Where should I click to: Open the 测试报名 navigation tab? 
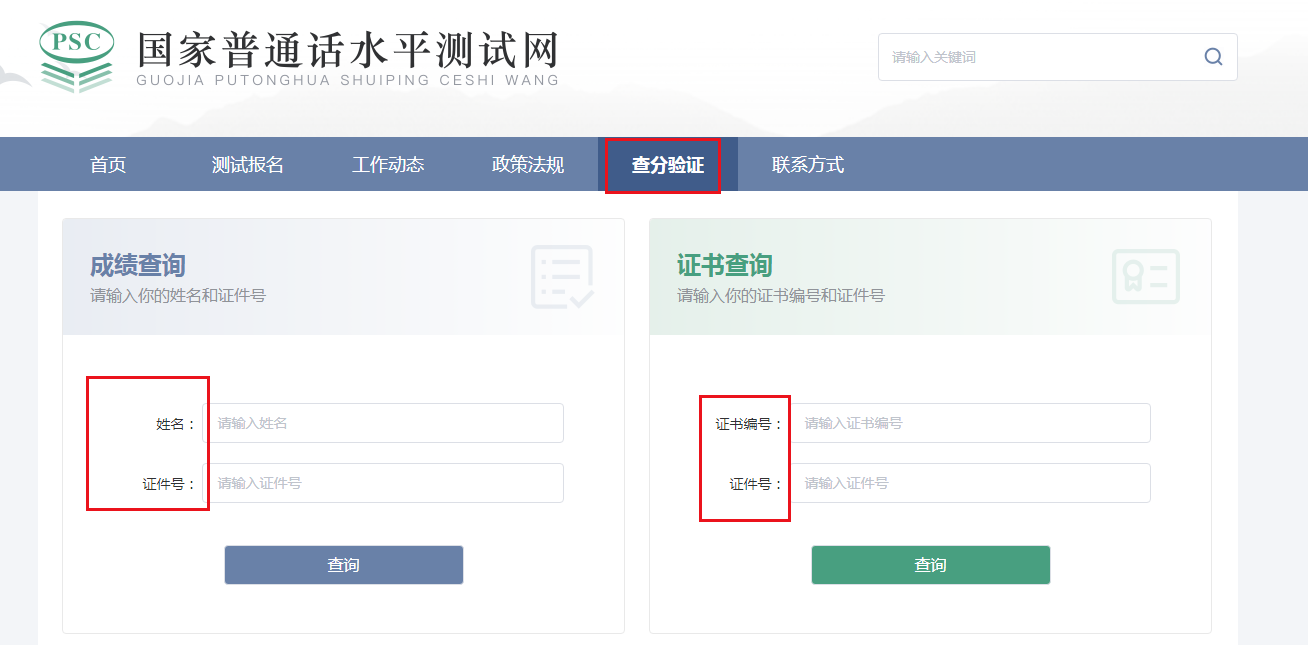click(x=246, y=164)
